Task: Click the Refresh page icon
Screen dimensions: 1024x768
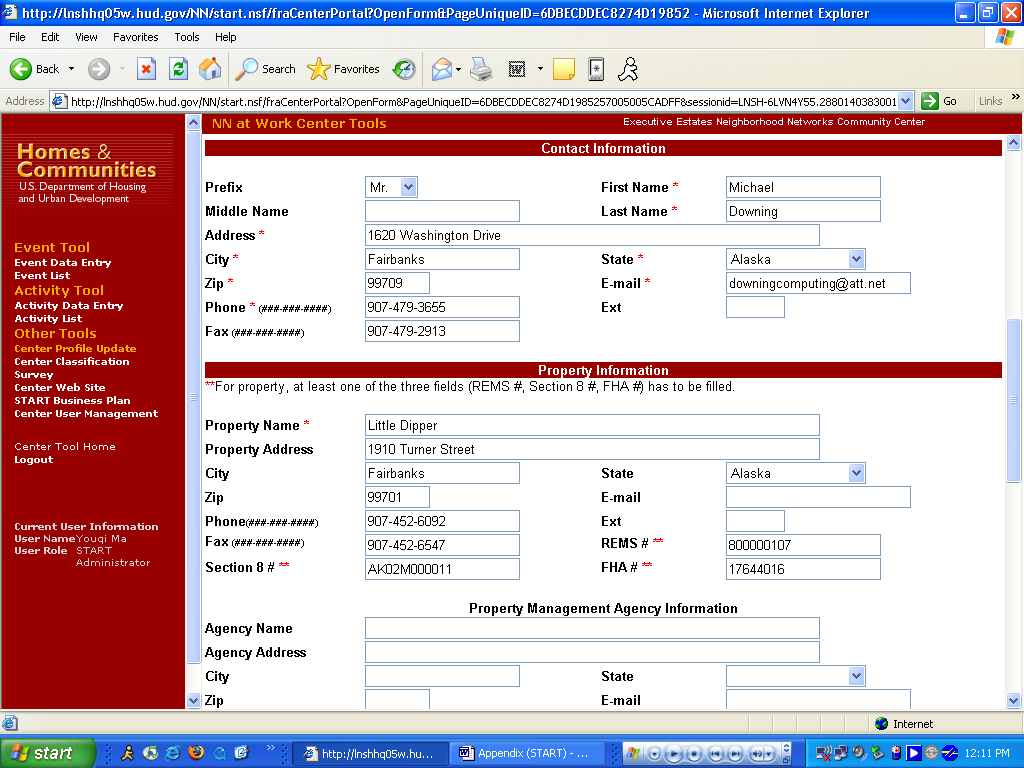Action: pos(178,69)
